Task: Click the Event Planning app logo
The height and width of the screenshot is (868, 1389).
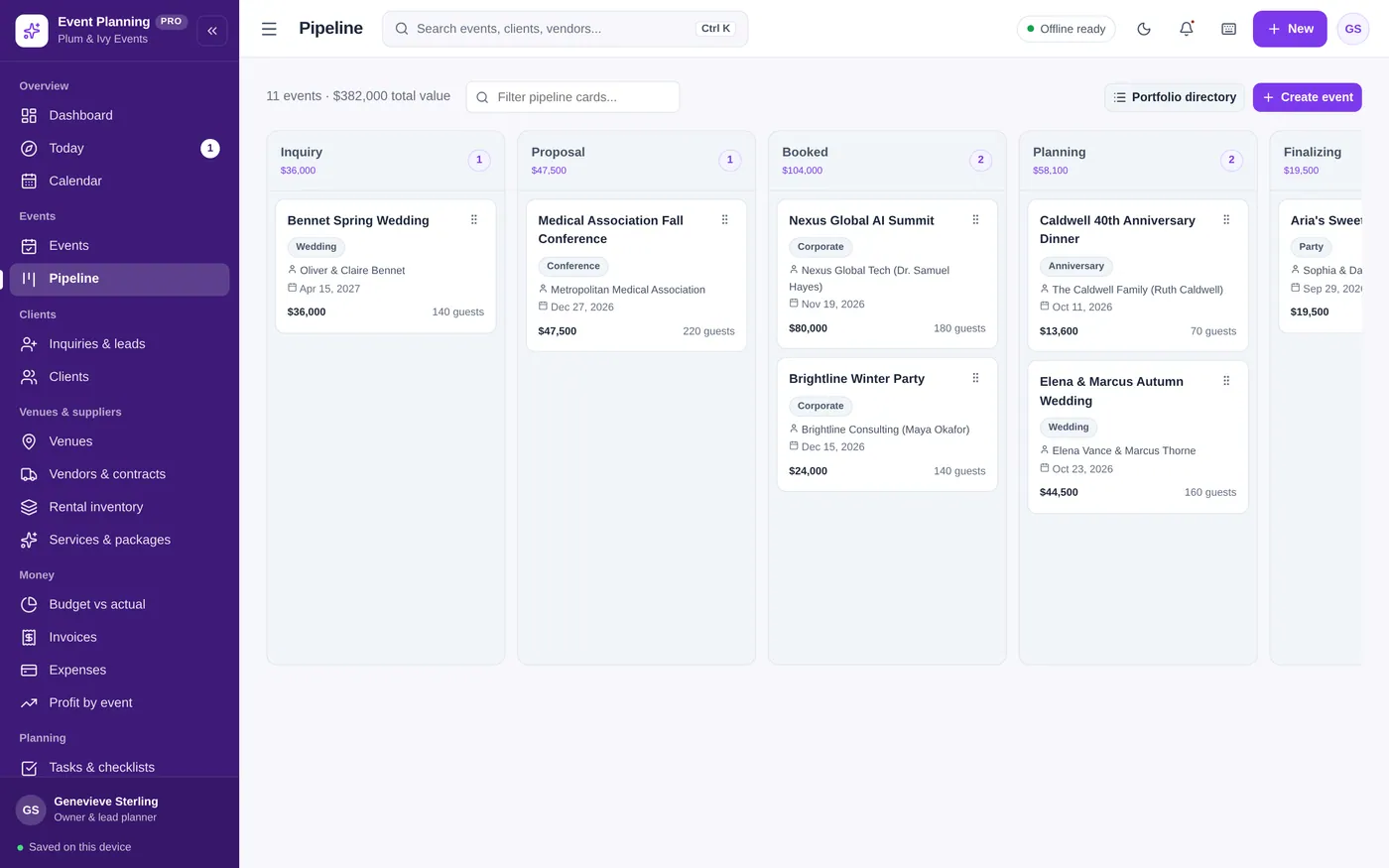Action: (x=32, y=31)
